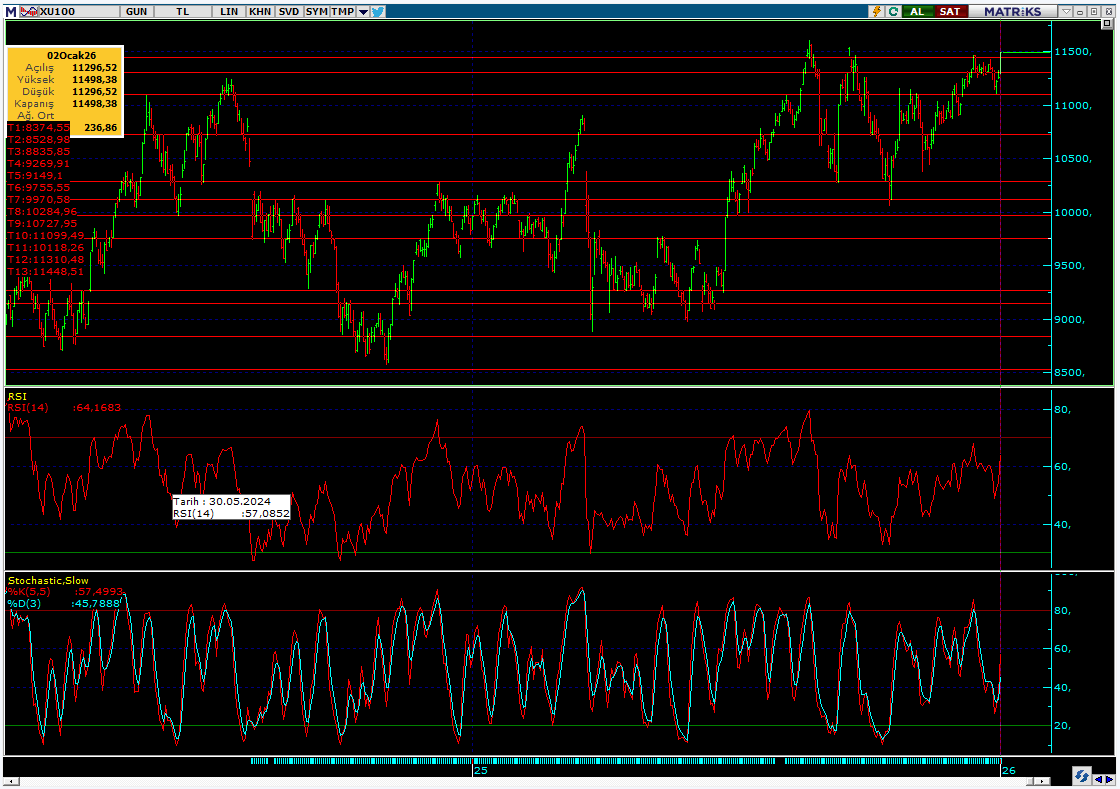This screenshot has height=789, width=1120.
Task: Click the blue left arrow navigation button
Action: click(x=1099, y=780)
